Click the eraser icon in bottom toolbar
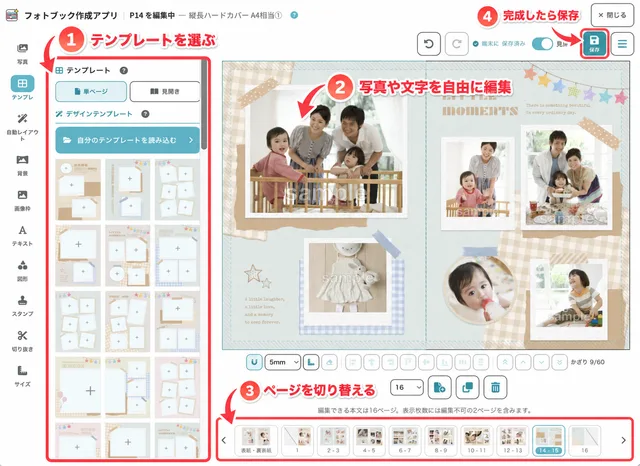Image resolution: width=640 pixels, height=466 pixels. tap(330, 362)
